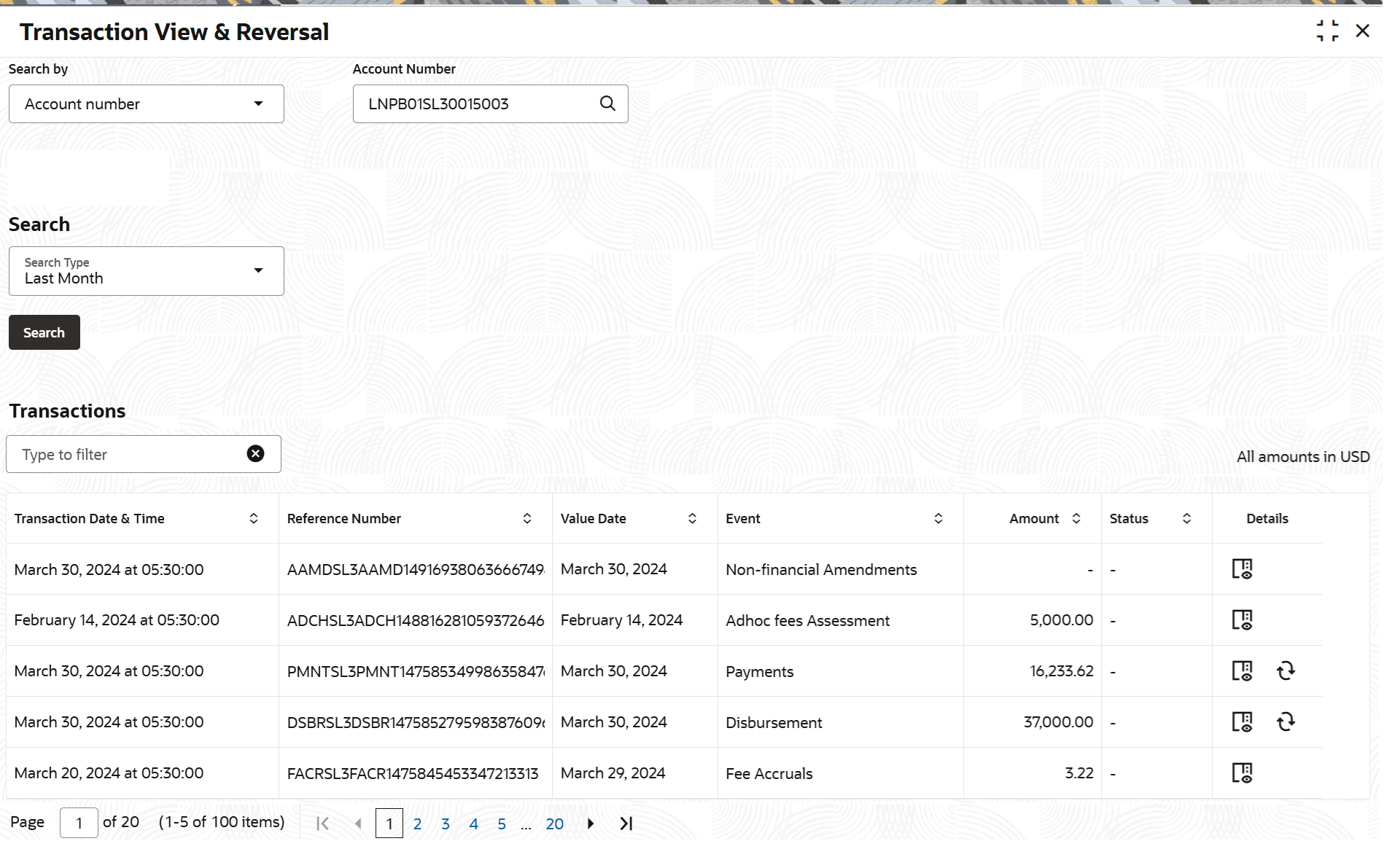Reverse the Disbursement transaction
Viewport: 1400px width, 841px height.
1286,722
